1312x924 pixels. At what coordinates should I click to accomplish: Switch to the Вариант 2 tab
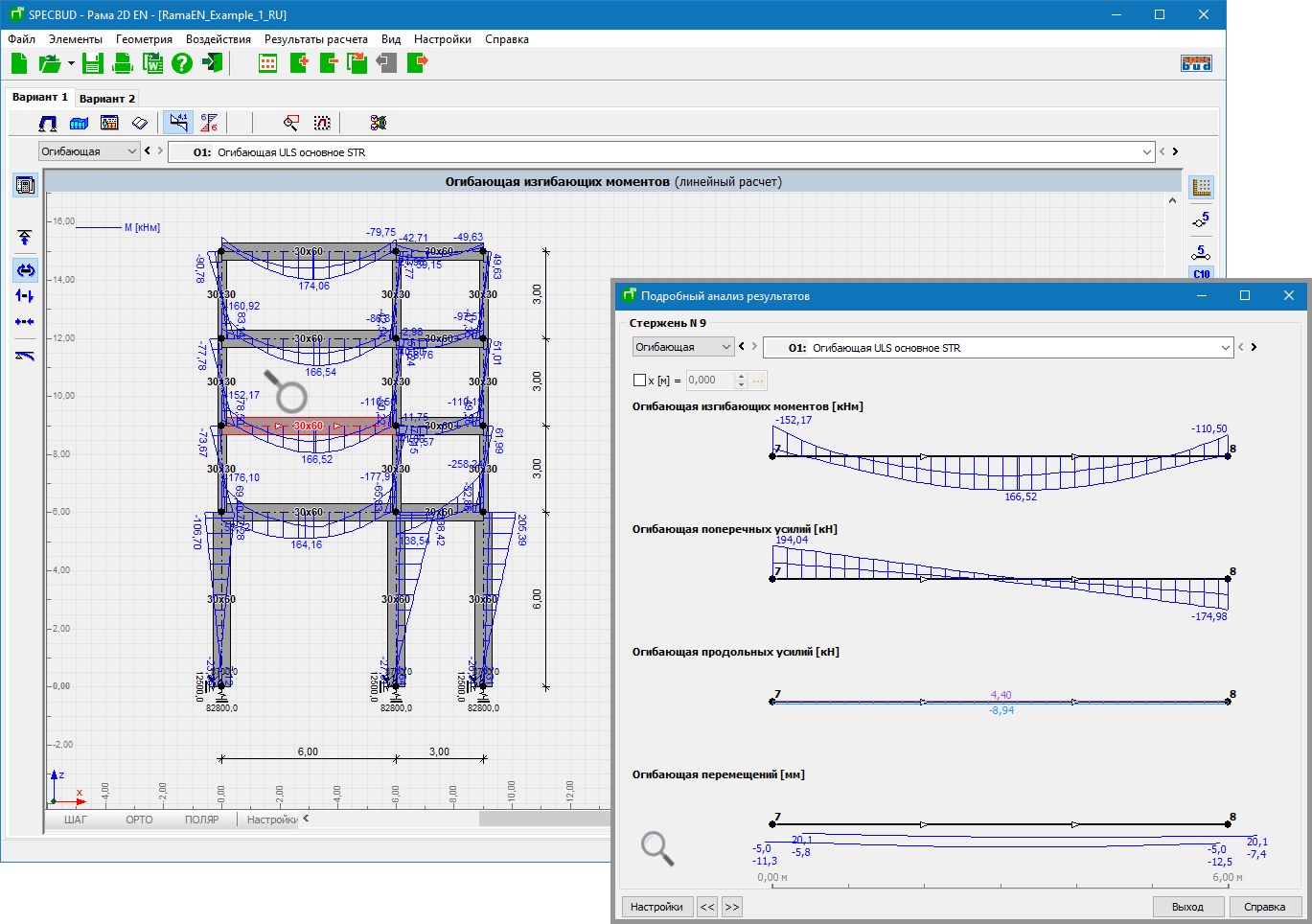(x=106, y=99)
